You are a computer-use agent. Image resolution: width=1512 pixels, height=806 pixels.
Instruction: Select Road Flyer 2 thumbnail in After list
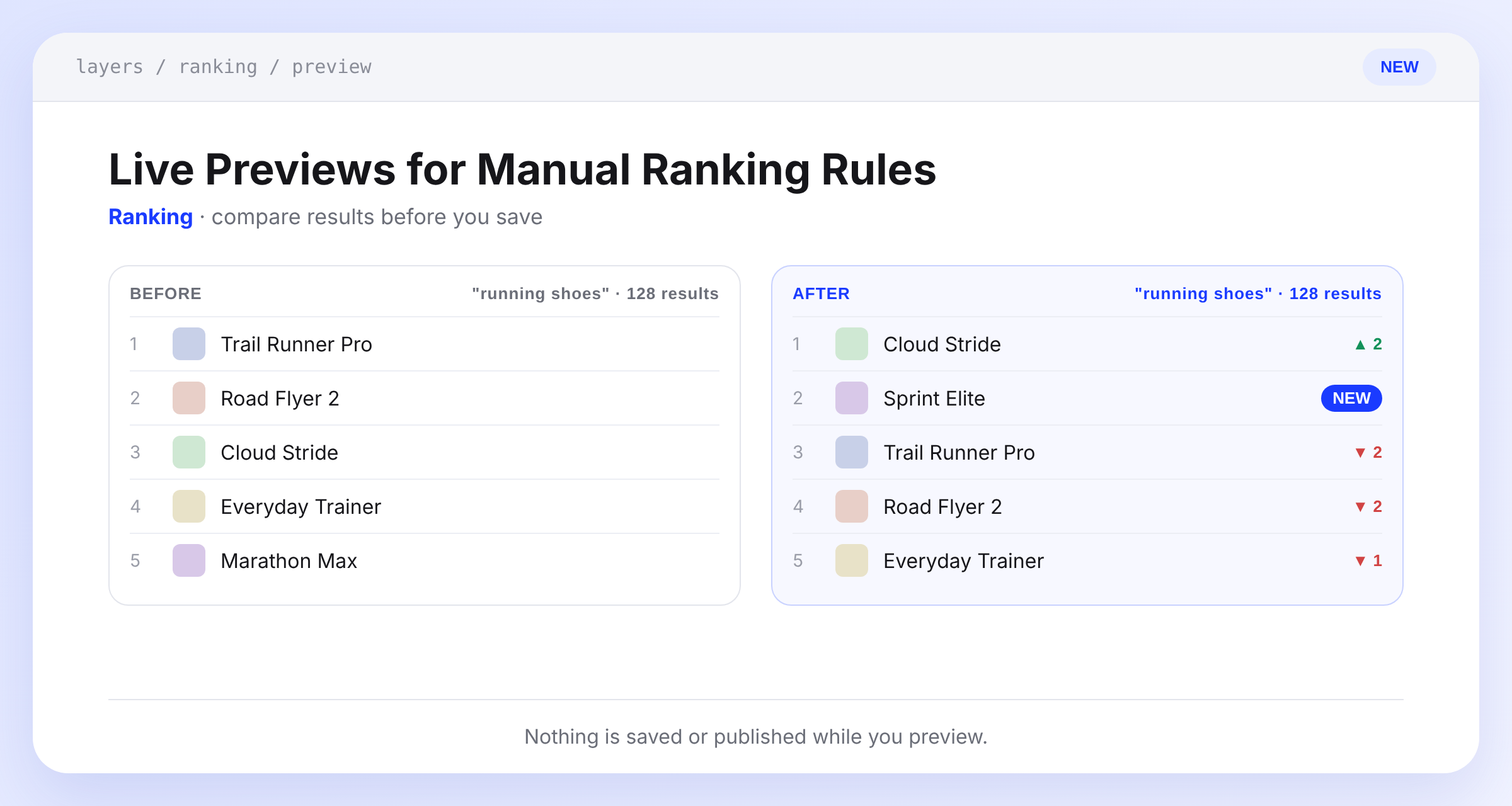pos(852,506)
